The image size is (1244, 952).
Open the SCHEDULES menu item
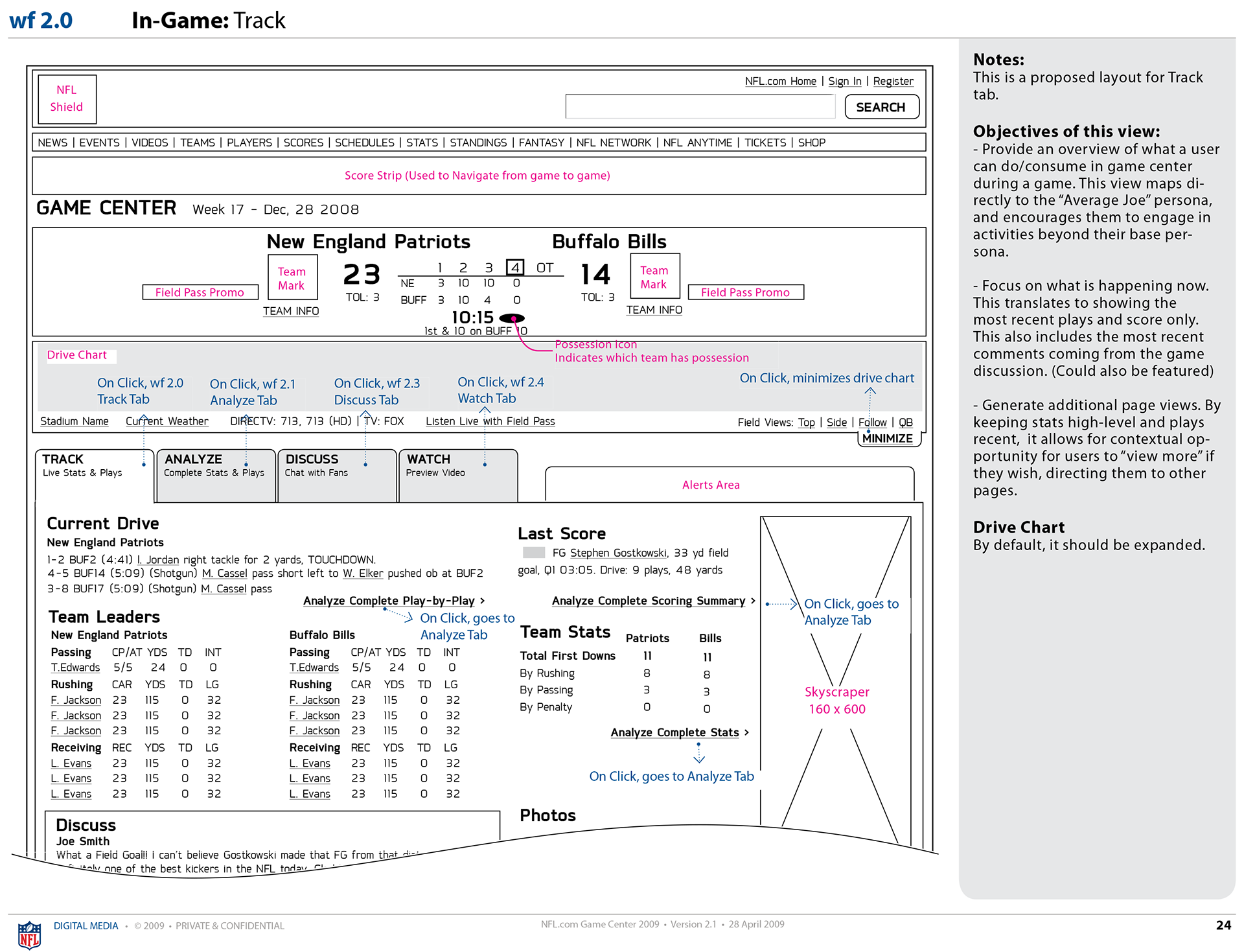(364, 143)
